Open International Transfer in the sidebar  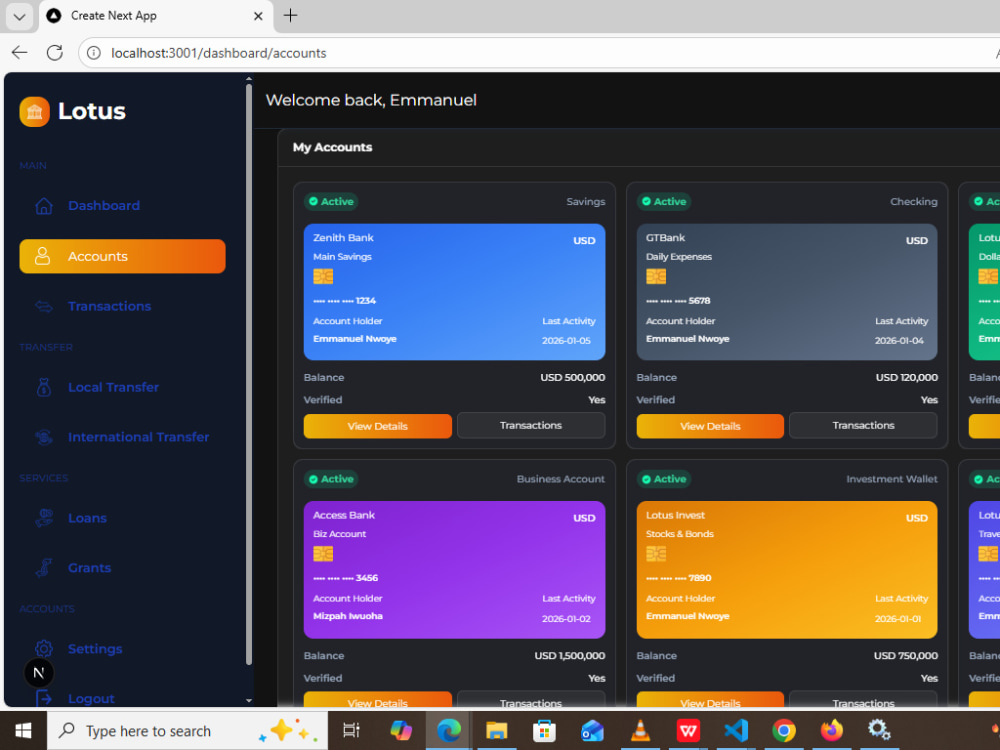coord(122,438)
